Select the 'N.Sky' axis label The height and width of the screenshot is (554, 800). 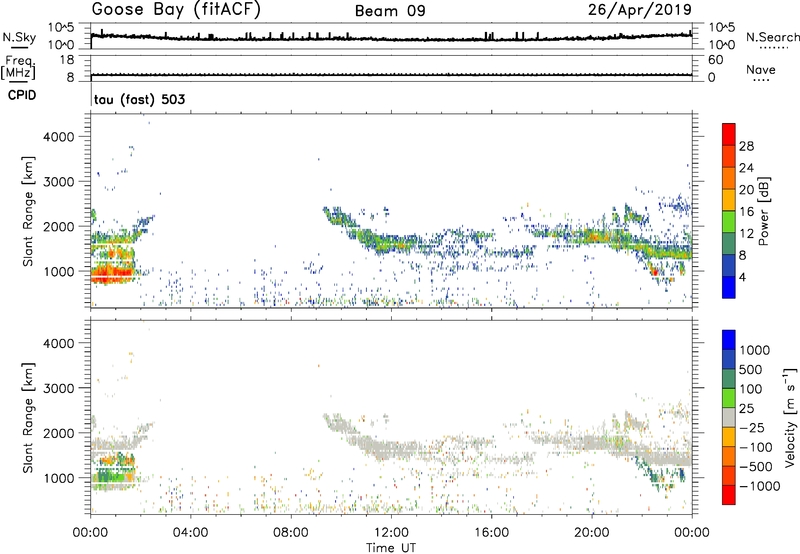click(19, 37)
